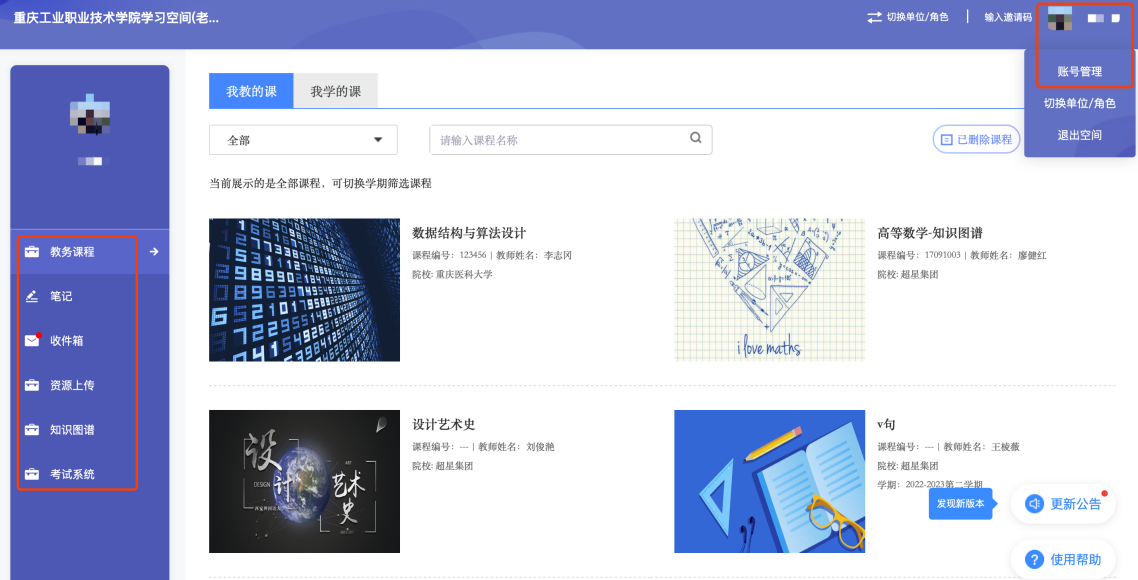Open 考试系统 in the sidebar
The image size is (1138, 580).
(90, 474)
